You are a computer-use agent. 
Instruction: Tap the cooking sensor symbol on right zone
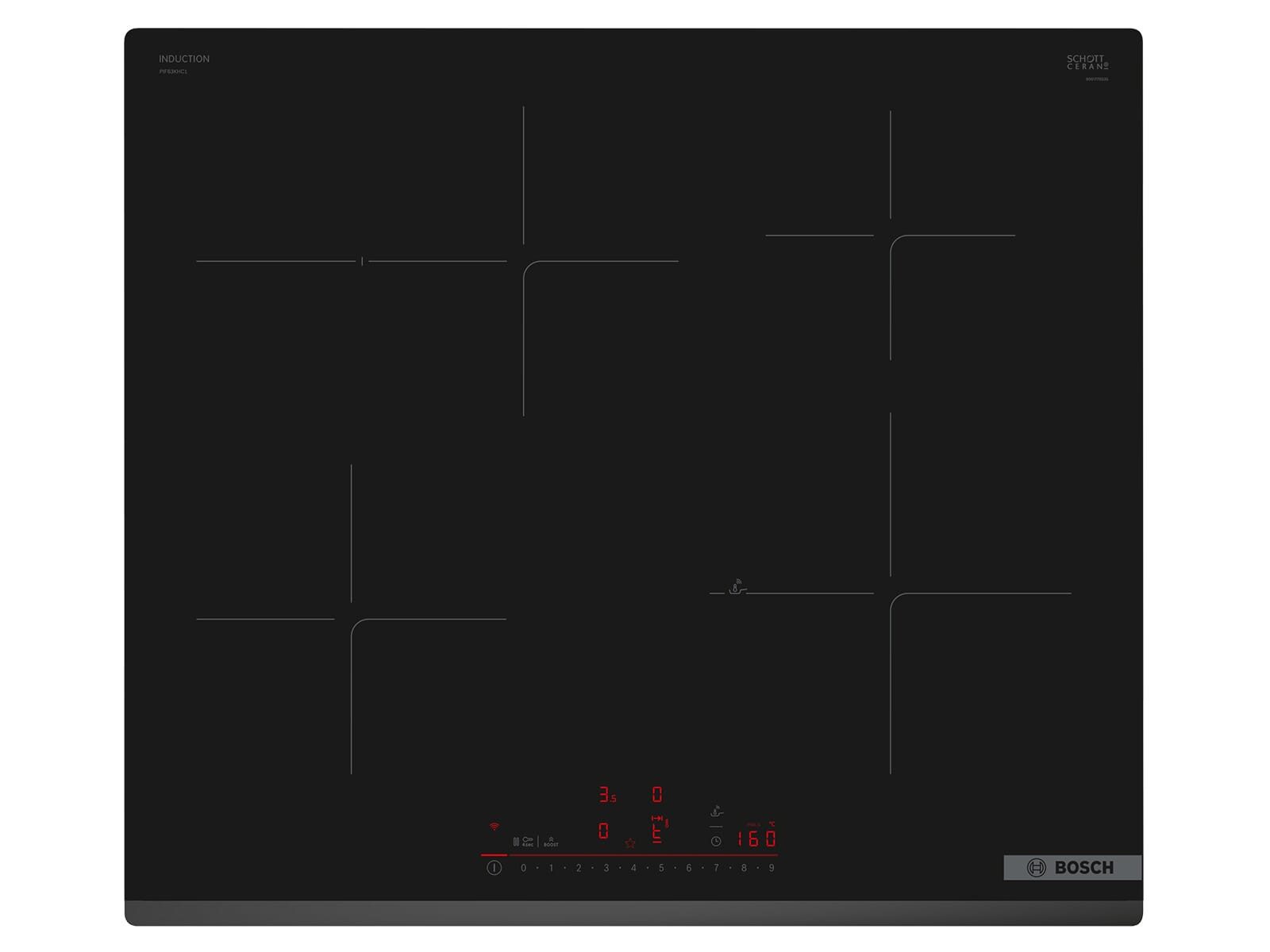click(736, 587)
